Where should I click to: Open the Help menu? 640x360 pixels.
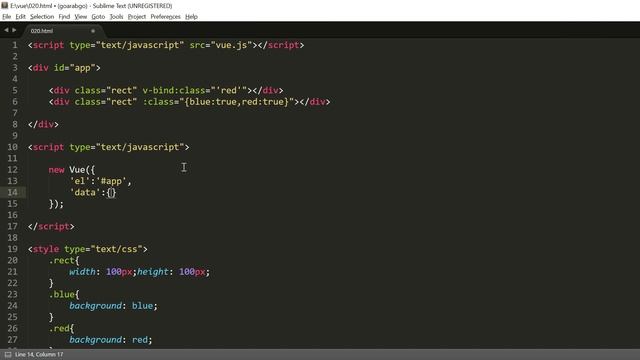tap(191, 17)
